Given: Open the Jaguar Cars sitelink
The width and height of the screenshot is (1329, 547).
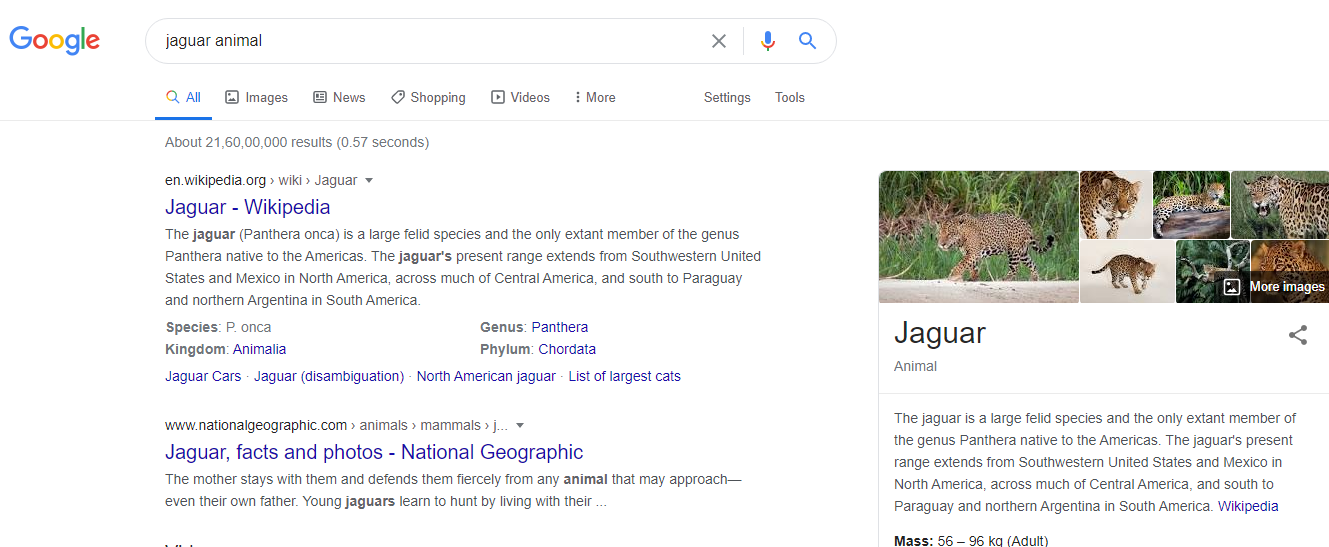Looking at the screenshot, I should pos(203,376).
